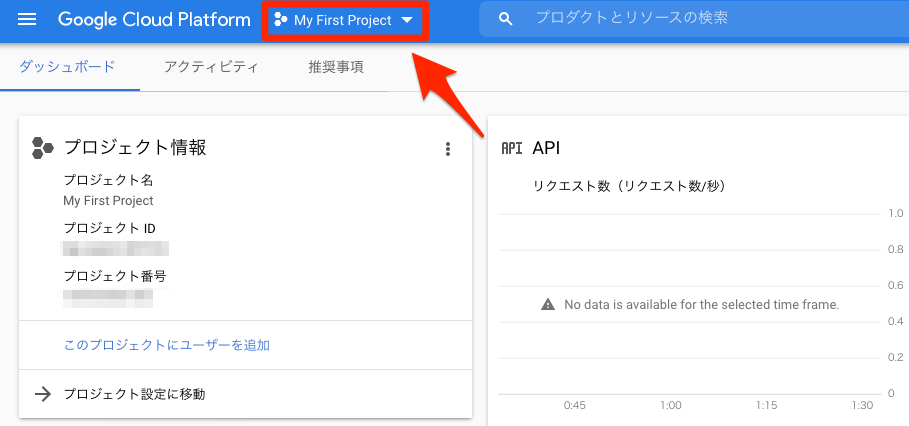Image resolution: width=909 pixels, height=426 pixels.
Task: Click the リクエスト数（リクエスト数/秒）chart title
Action: (x=630, y=187)
